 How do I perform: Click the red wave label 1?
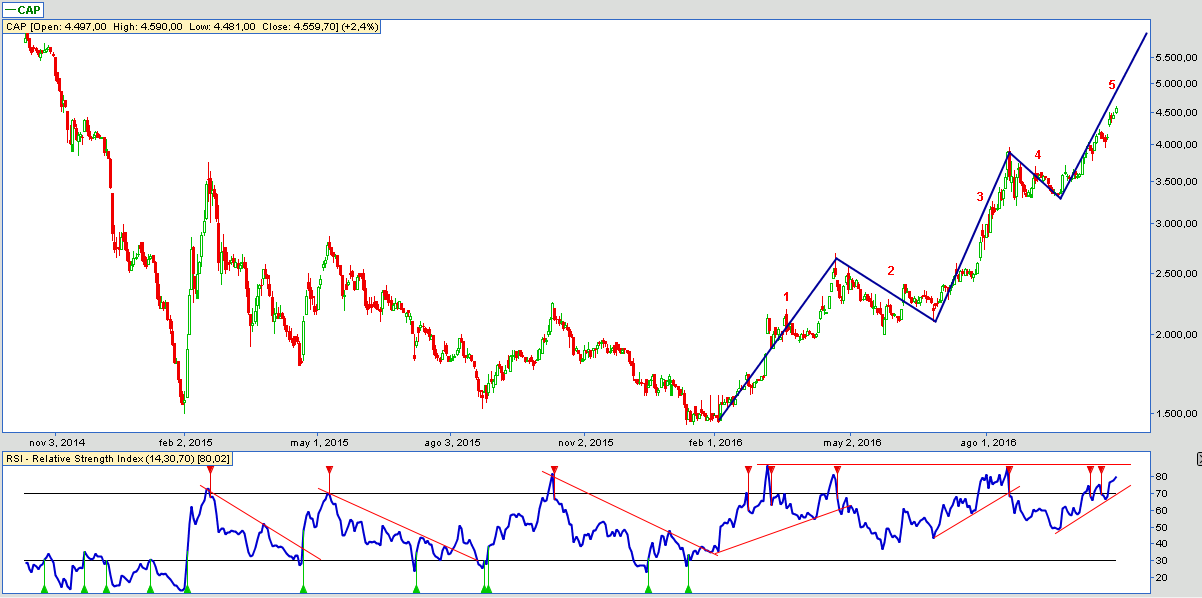[787, 297]
